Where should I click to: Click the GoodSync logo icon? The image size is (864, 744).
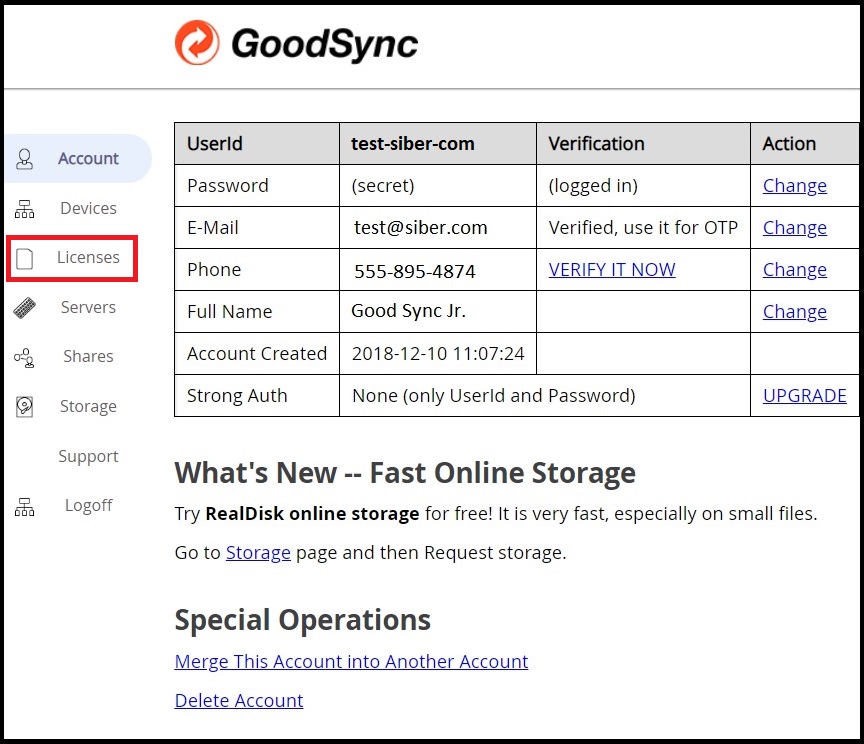pos(197,44)
